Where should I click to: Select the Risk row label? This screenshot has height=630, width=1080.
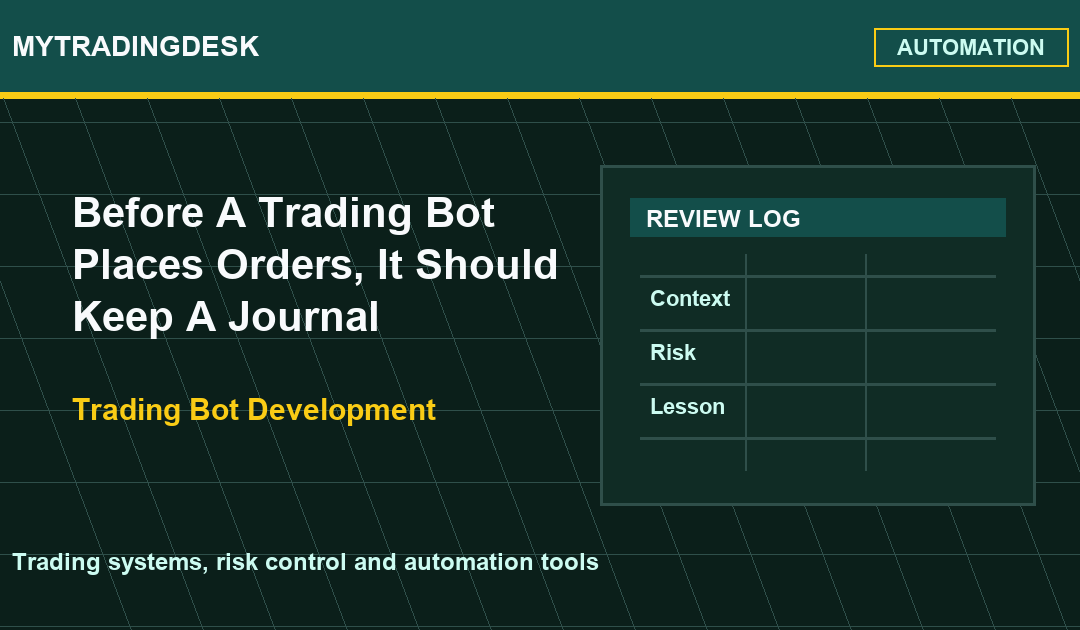673,353
